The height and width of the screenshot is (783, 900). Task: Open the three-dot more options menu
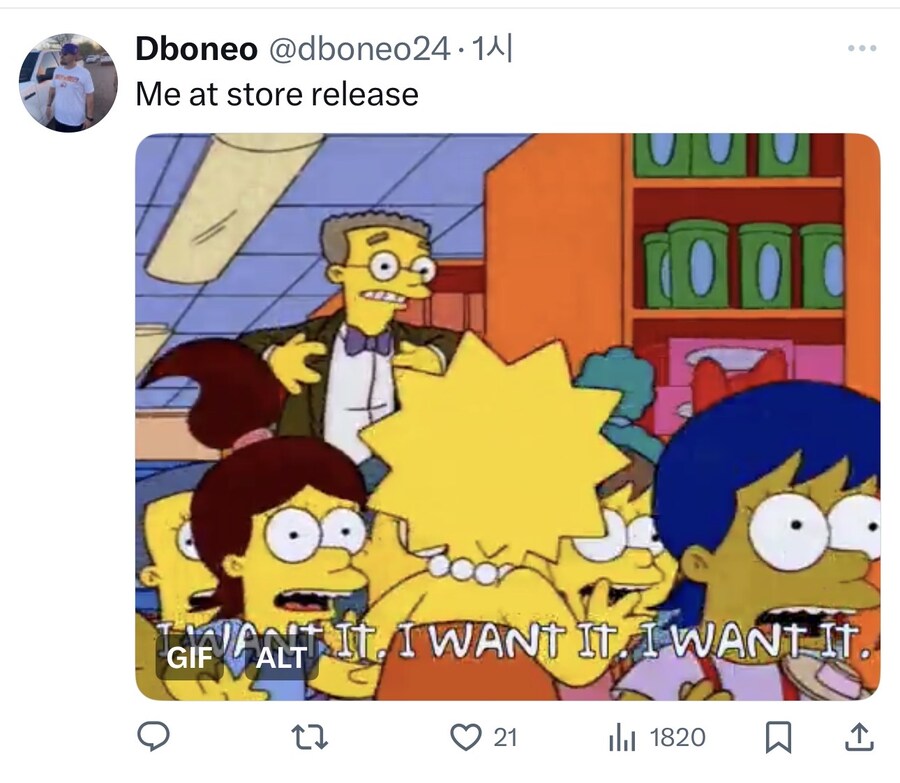[x=862, y=48]
